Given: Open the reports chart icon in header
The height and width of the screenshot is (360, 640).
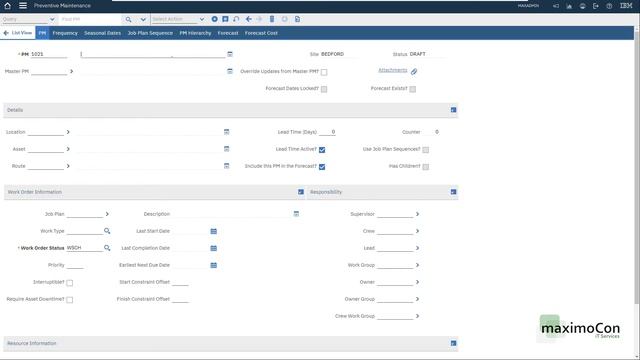Looking at the screenshot, I should 569,6.
